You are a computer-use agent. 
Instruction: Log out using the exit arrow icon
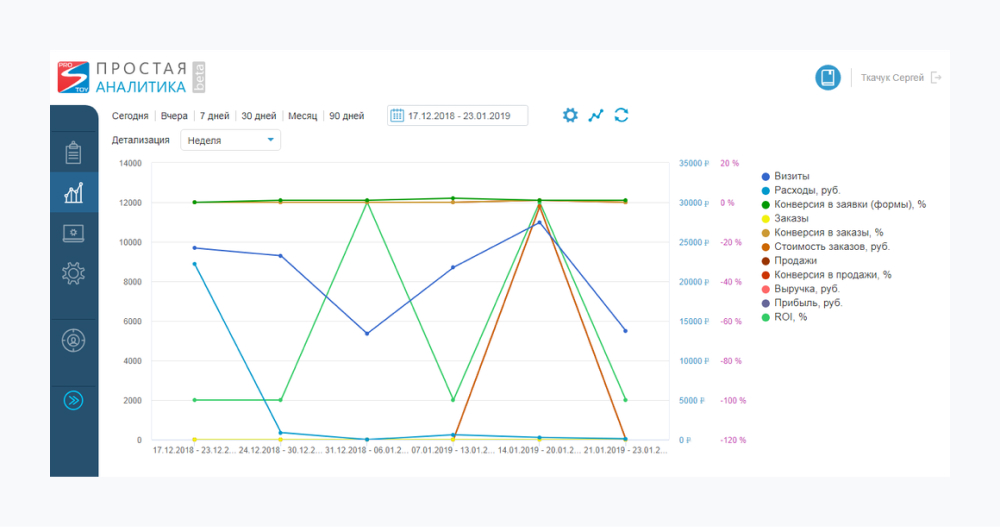tap(936, 78)
